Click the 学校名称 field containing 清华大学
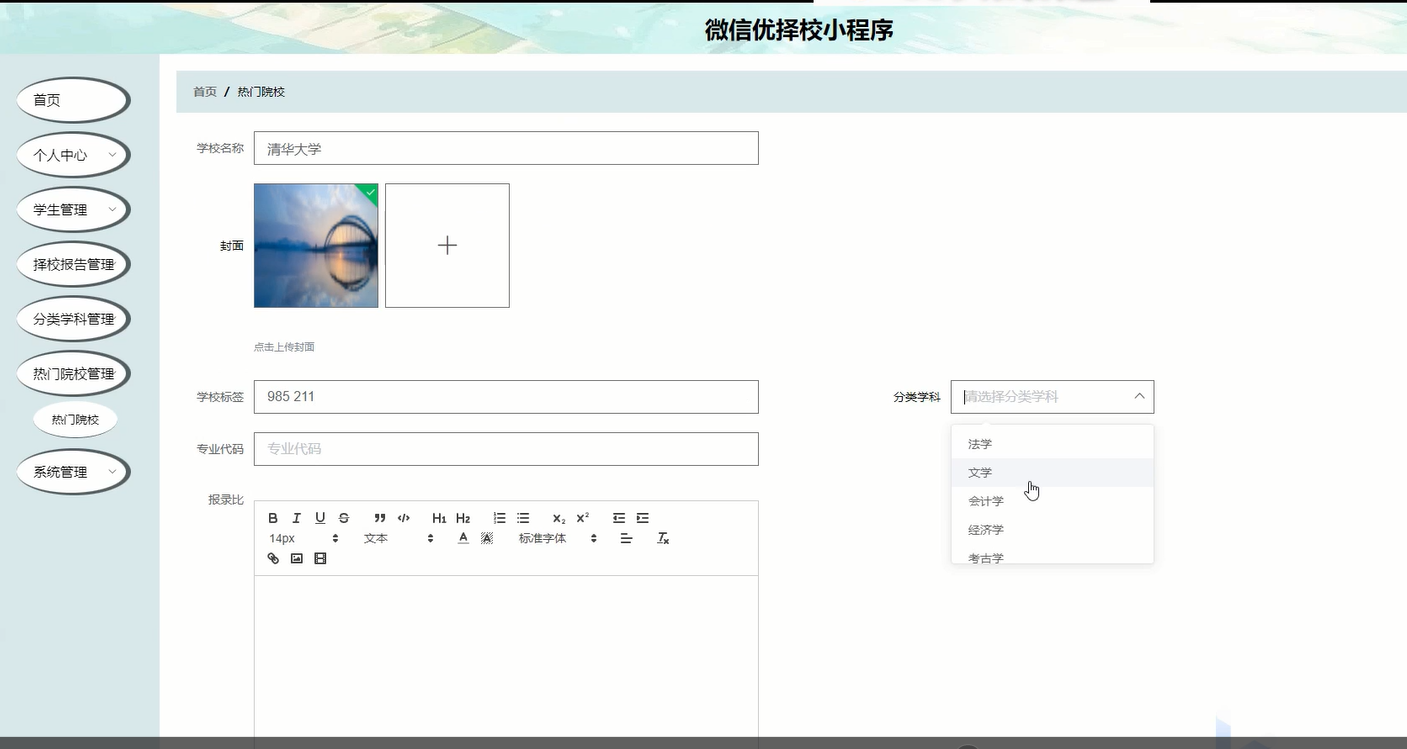Image resolution: width=1407 pixels, height=749 pixels. [506, 148]
